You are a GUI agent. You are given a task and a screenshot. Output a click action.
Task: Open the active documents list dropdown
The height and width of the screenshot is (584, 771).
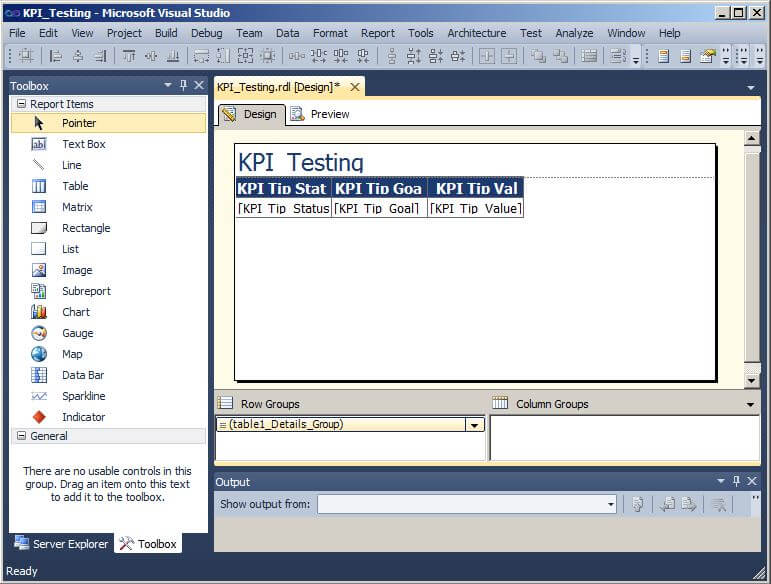pos(751,88)
